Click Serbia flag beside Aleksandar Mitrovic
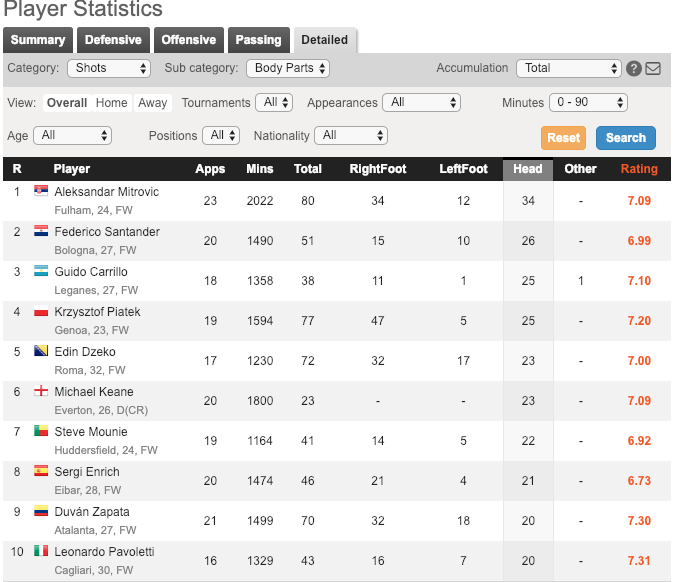The image size is (676, 582). [41, 191]
